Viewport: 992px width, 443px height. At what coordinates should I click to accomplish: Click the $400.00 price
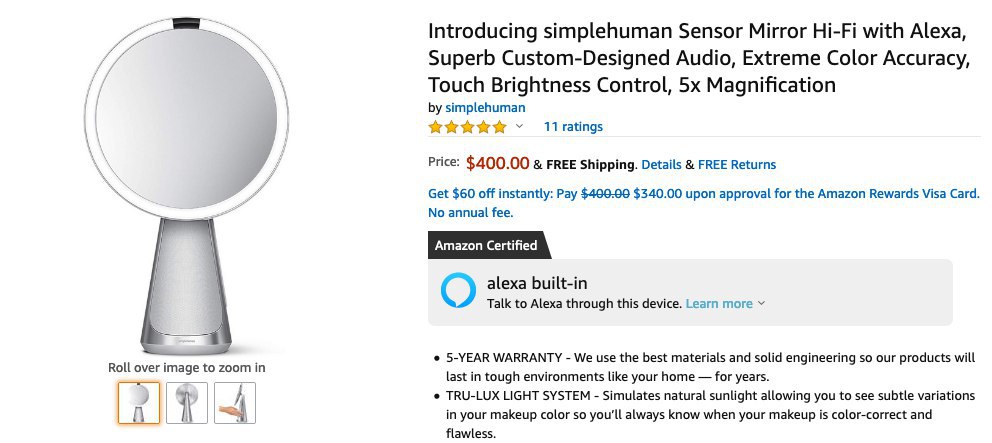[x=497, y=163]
